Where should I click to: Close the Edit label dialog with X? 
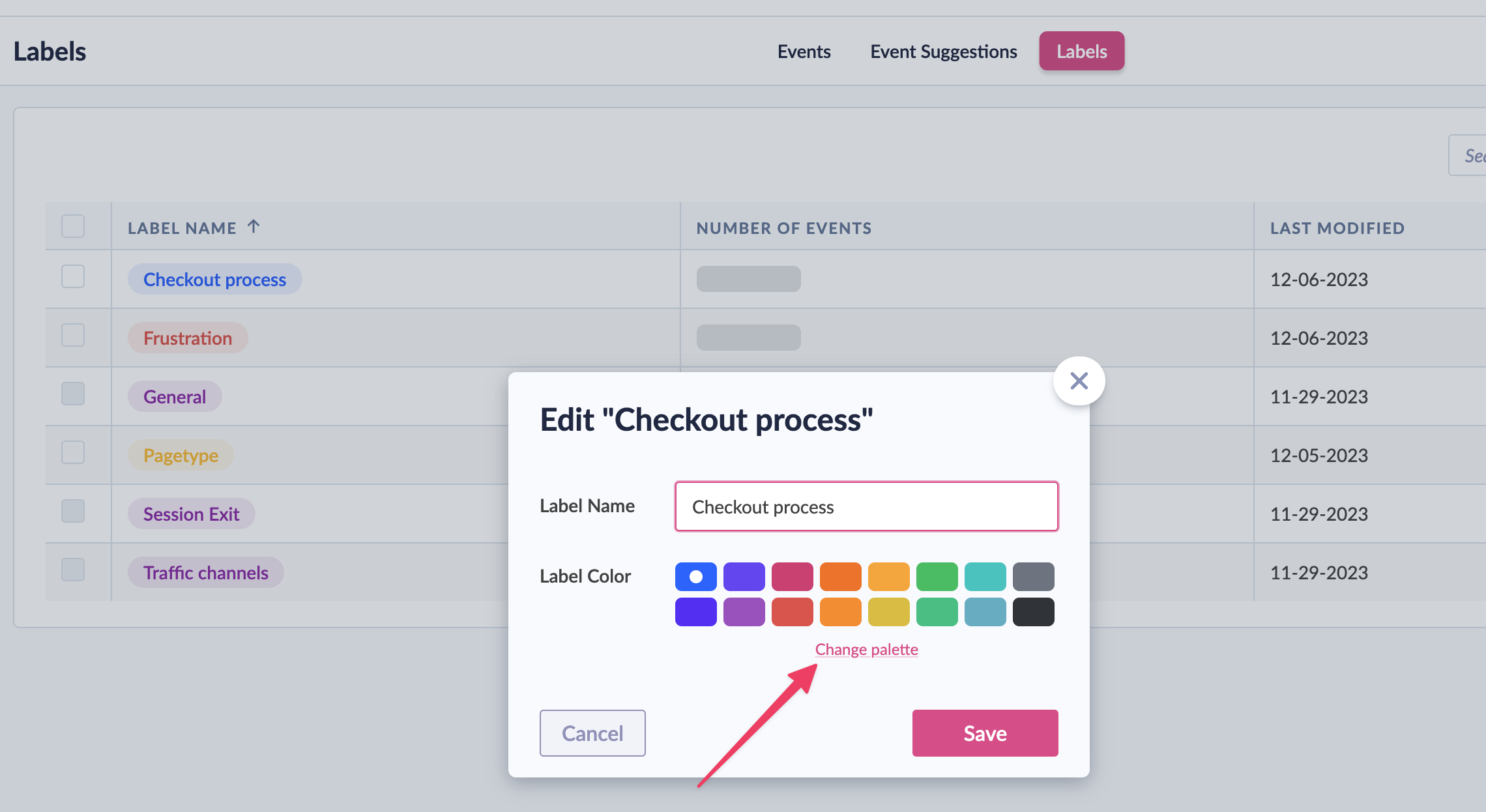pos(1079,381)
